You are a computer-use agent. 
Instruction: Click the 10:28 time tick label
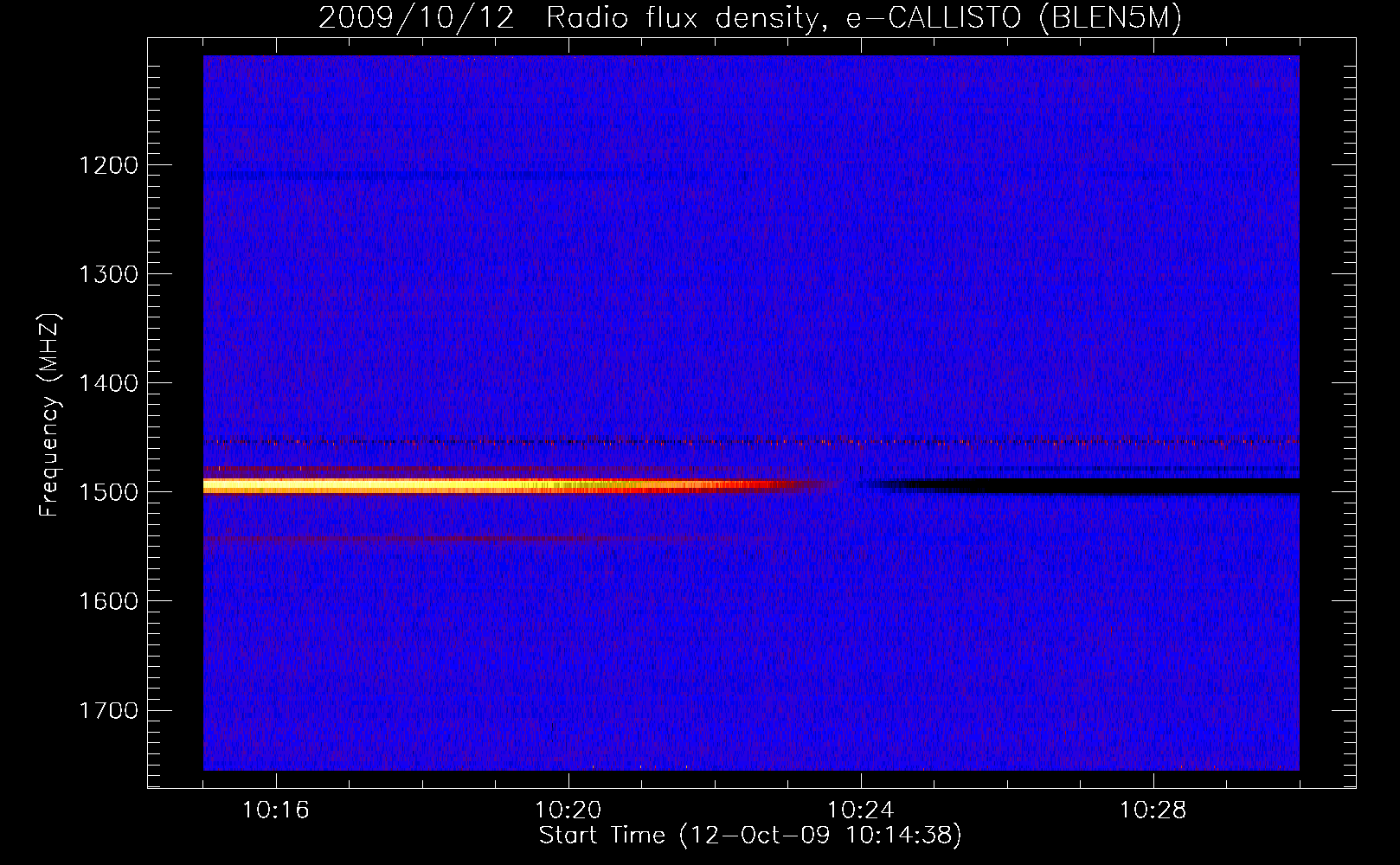coord(1153,811)
